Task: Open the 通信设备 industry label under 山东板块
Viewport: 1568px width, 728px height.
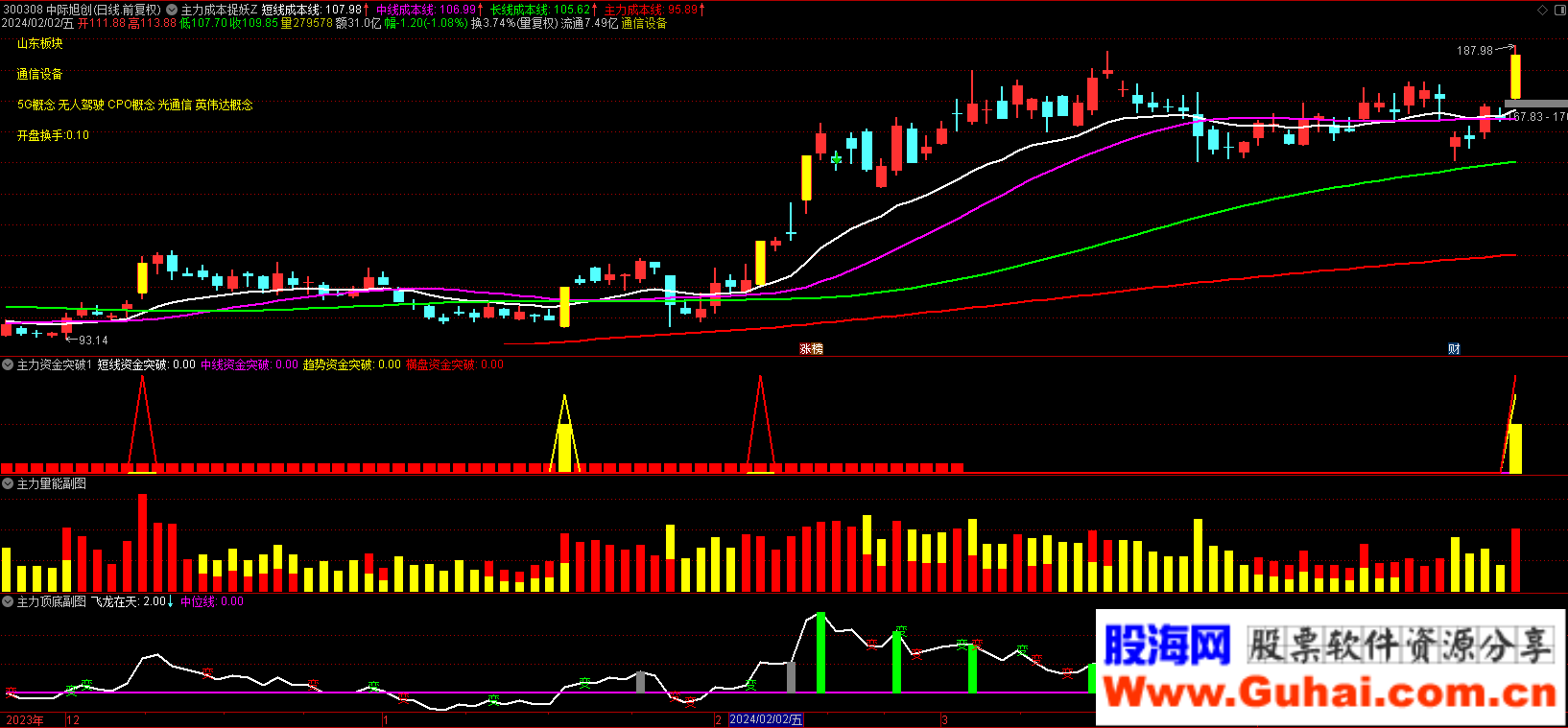Action: 39,74
